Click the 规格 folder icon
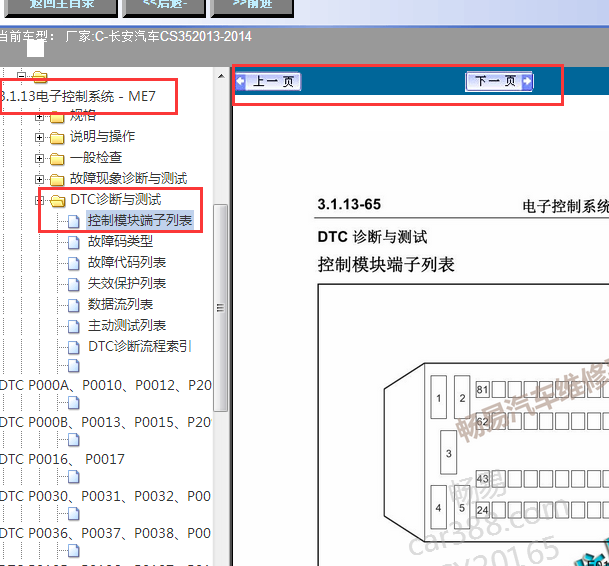Viewport: 609px width, 566px height. (x=57, y=117)
